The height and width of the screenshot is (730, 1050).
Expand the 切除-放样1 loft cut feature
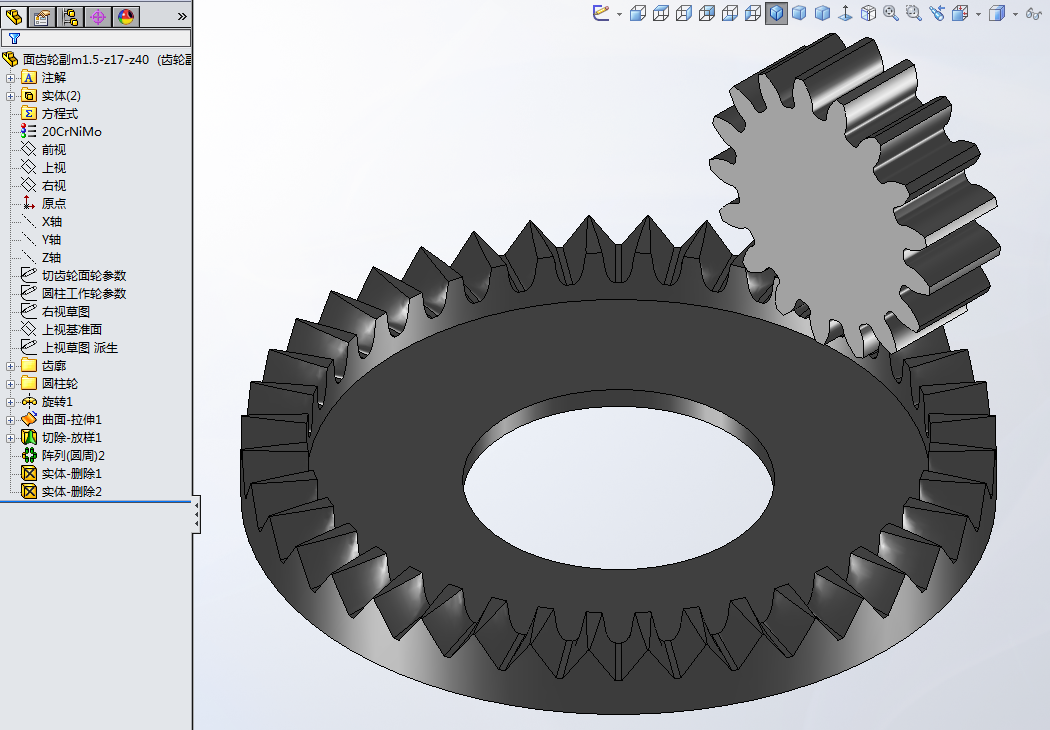coord(10,439)
